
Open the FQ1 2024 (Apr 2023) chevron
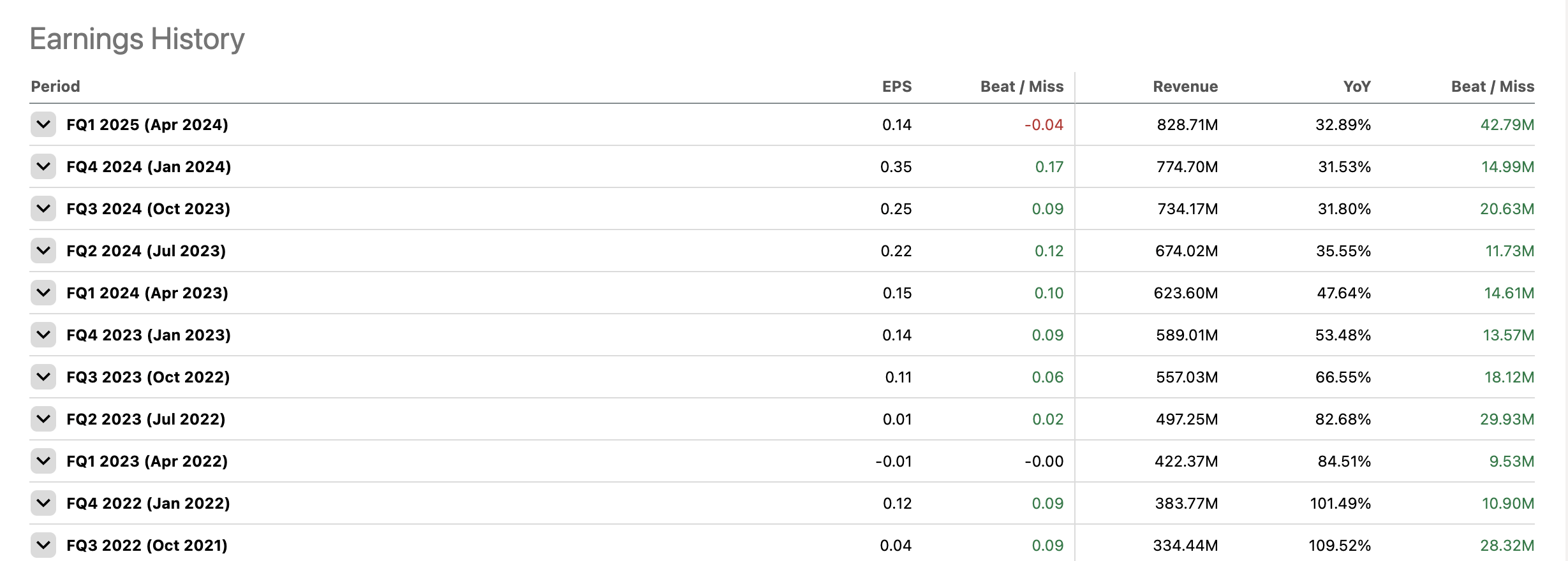tap(43, 293)
